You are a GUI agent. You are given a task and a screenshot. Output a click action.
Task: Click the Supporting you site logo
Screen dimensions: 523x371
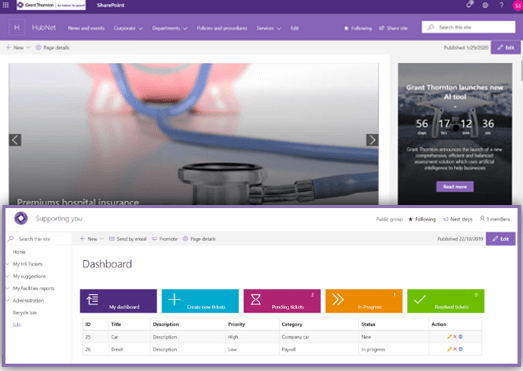point(21,218)
